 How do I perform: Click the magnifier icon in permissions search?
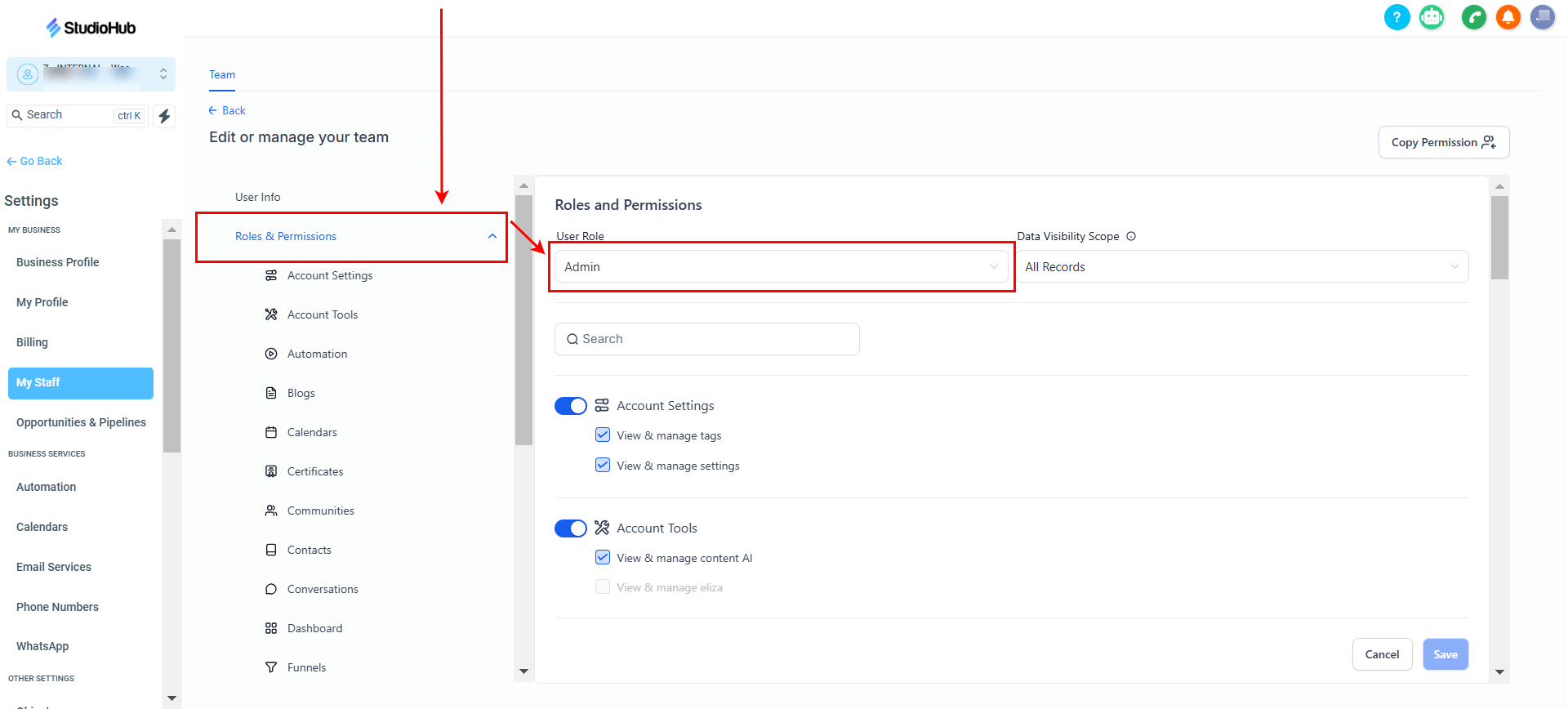coord(572,339)
